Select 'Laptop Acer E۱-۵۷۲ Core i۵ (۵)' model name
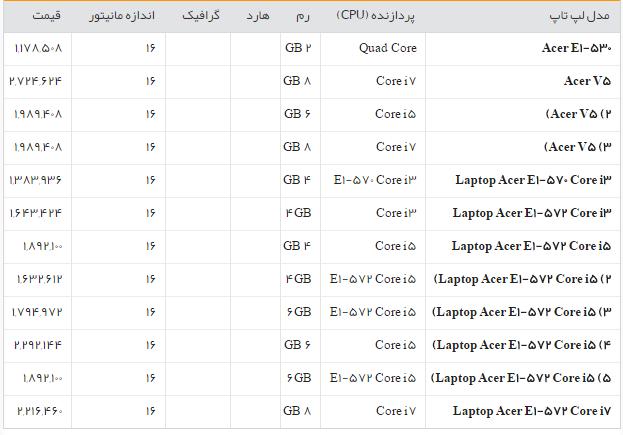This screenshot has width=623, height=435. [x=521, y=378]
